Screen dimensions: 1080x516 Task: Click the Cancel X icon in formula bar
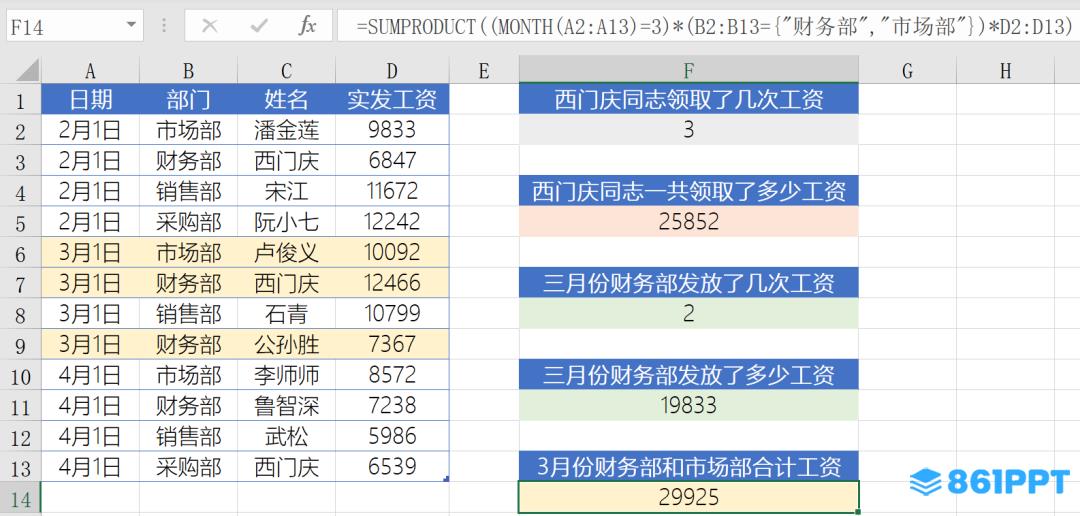coord(209,26)
